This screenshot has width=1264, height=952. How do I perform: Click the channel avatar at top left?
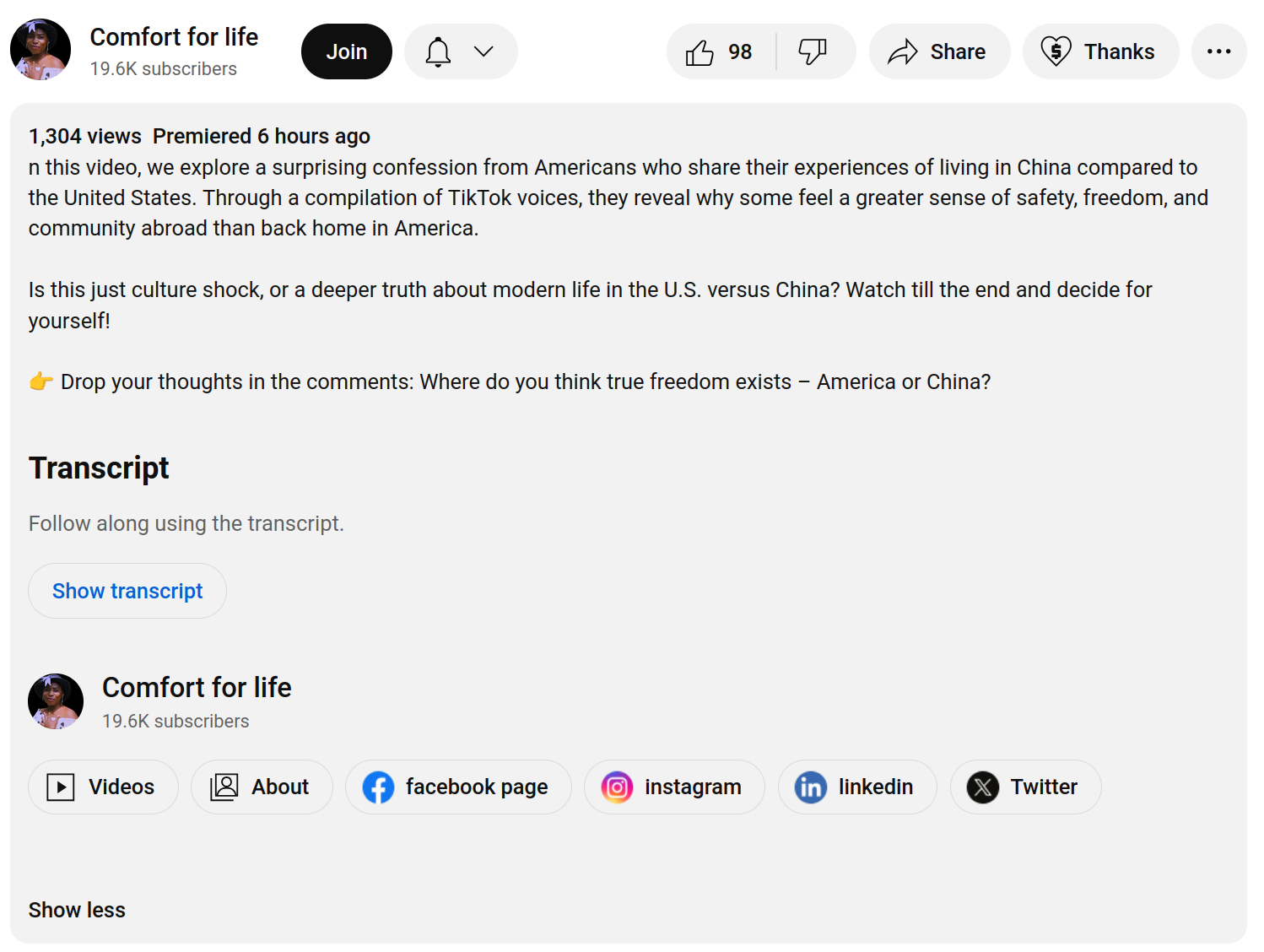(41, 50)
